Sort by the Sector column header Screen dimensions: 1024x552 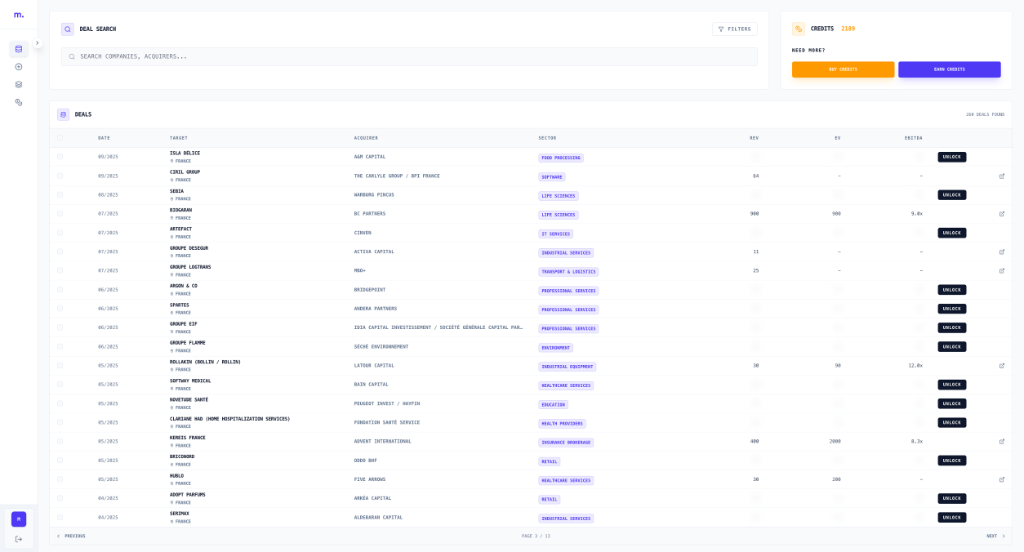click(547, 138)
